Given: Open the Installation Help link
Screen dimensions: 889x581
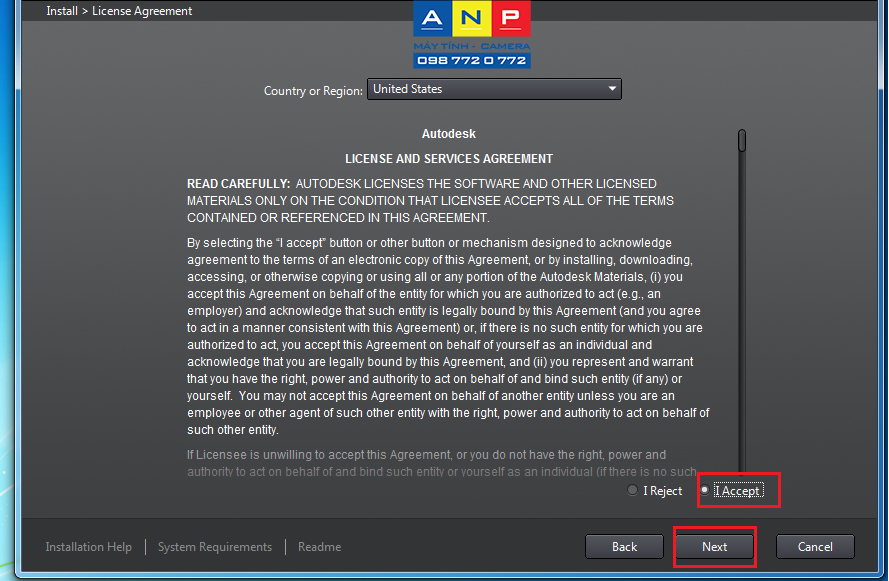Looking at the screenshot, I should click(88, 547).
